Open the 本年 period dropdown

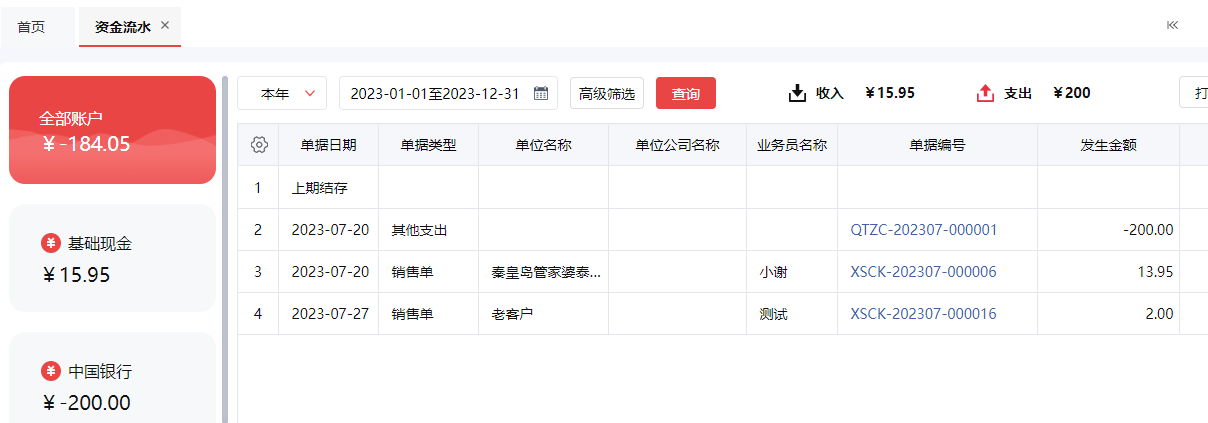tap(282, 93)
